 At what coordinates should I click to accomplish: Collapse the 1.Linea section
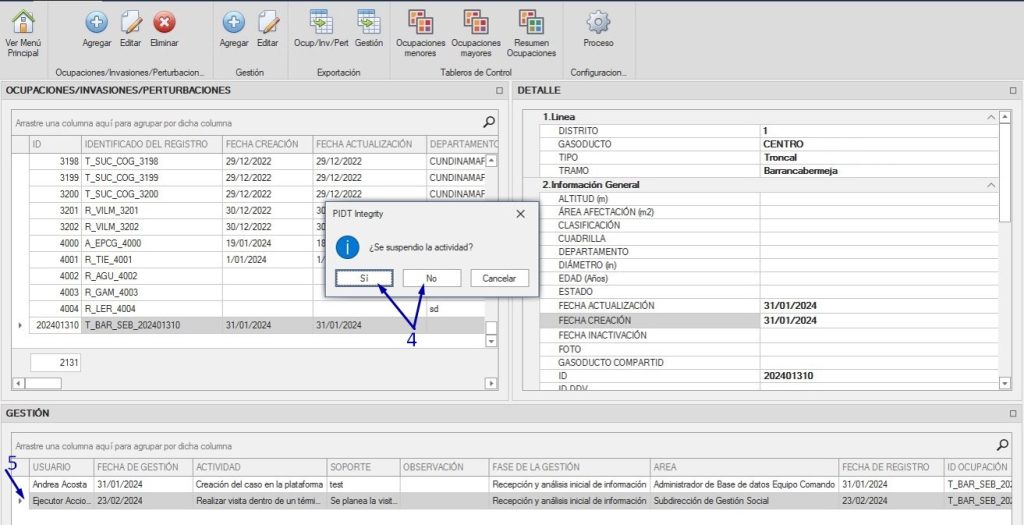(990, 117)
